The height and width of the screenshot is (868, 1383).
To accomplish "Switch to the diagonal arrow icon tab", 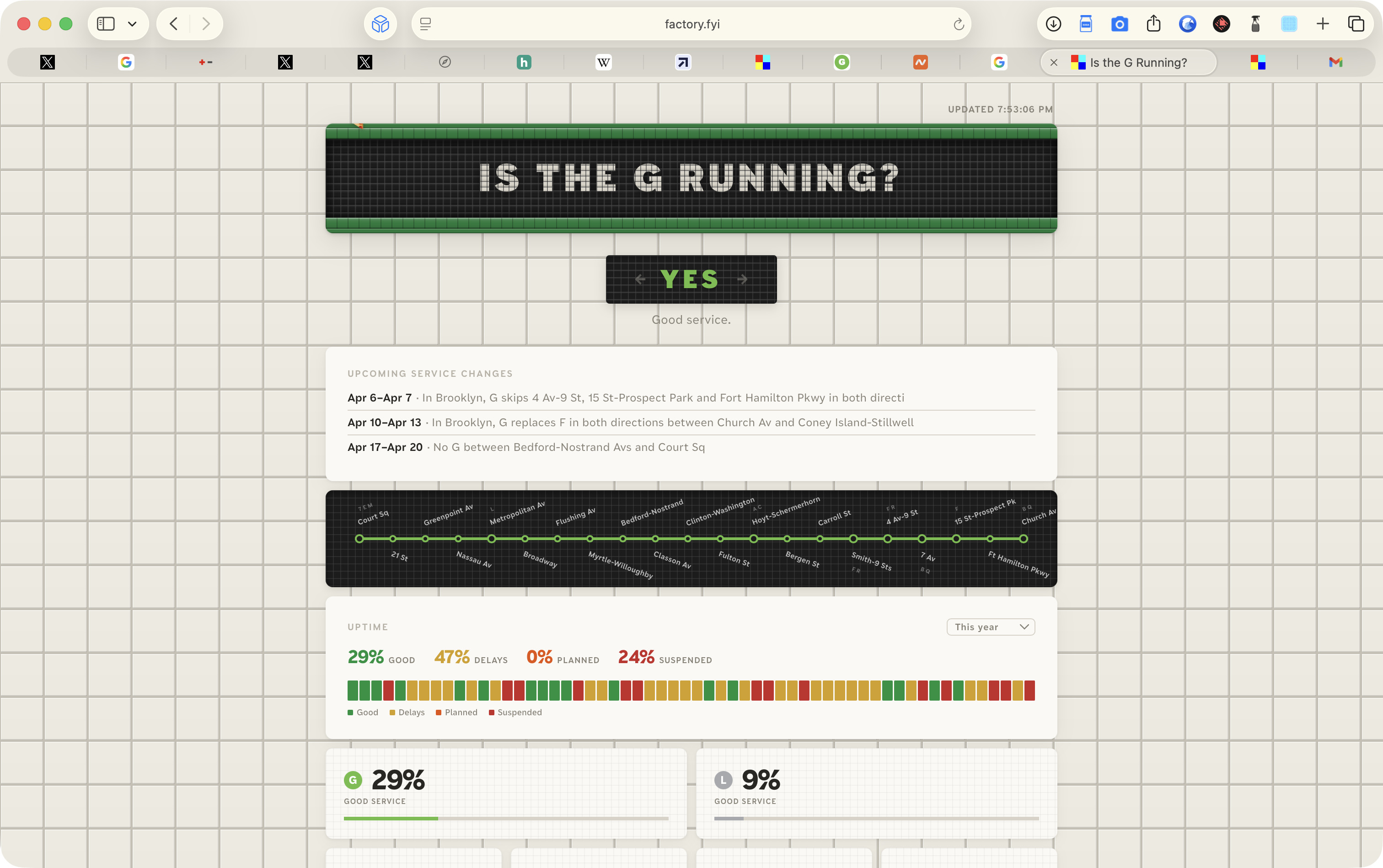I will coord(683,62).
